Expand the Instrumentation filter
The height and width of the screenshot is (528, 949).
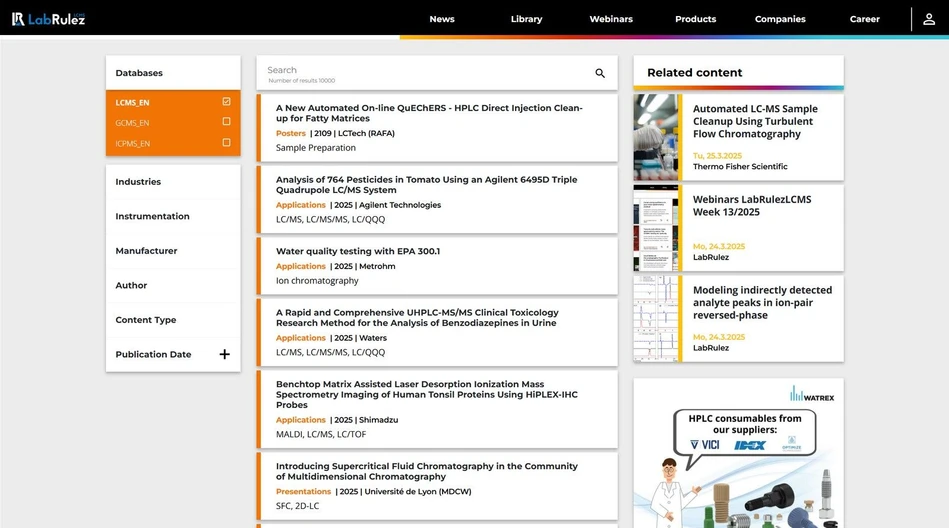(x=152, y=216)
